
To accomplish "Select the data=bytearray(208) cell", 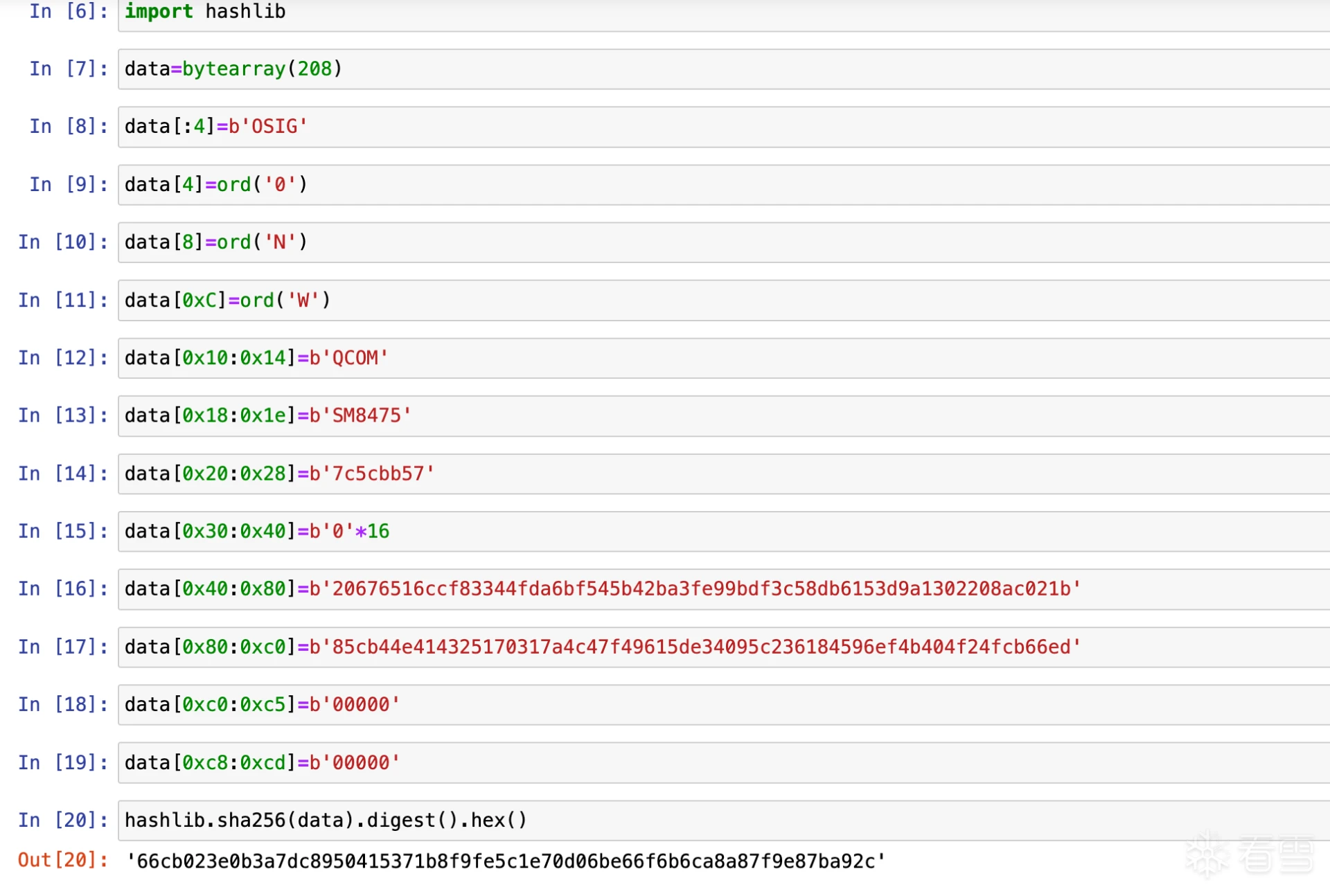I will [724, 69].
